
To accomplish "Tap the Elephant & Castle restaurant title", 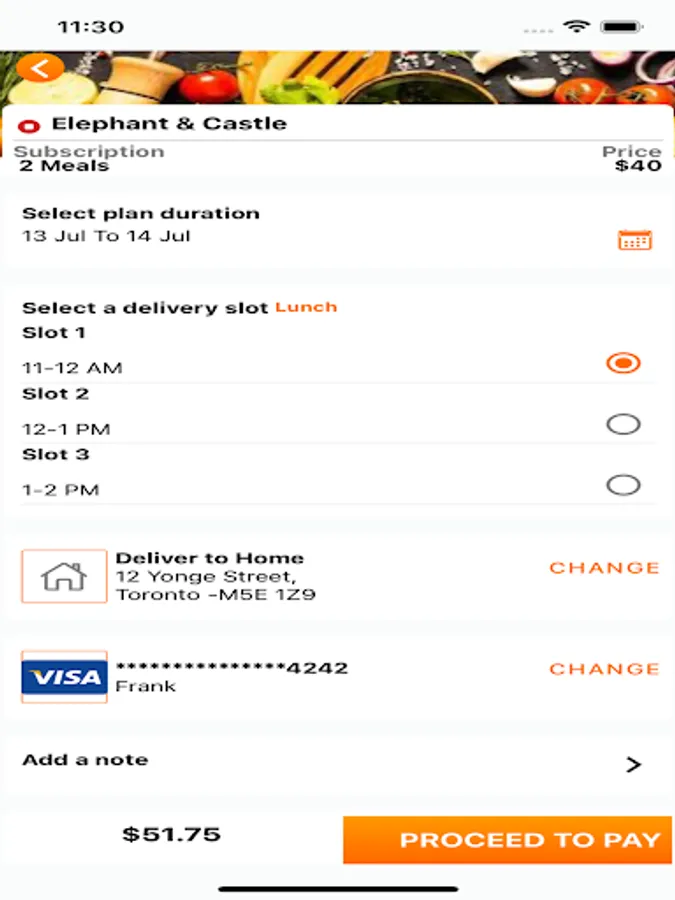I will coord(169,124).
